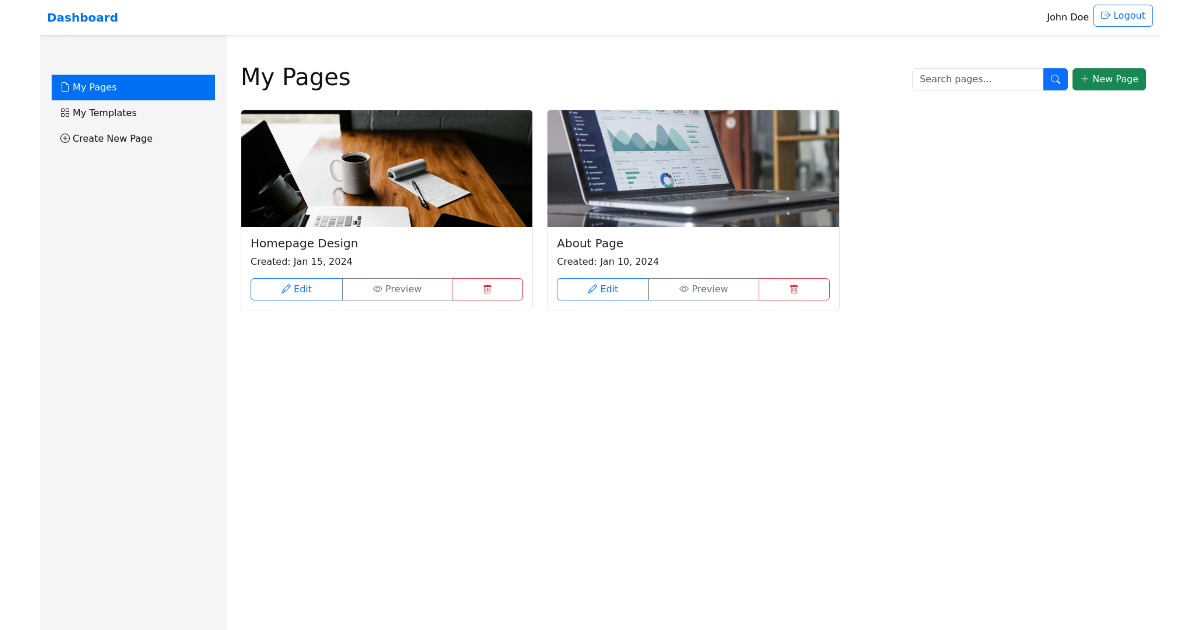The width and height of the screenshot is (1200, 630).
Task: Click the plus icon inside New Page button
Action: pos(1084,78)
